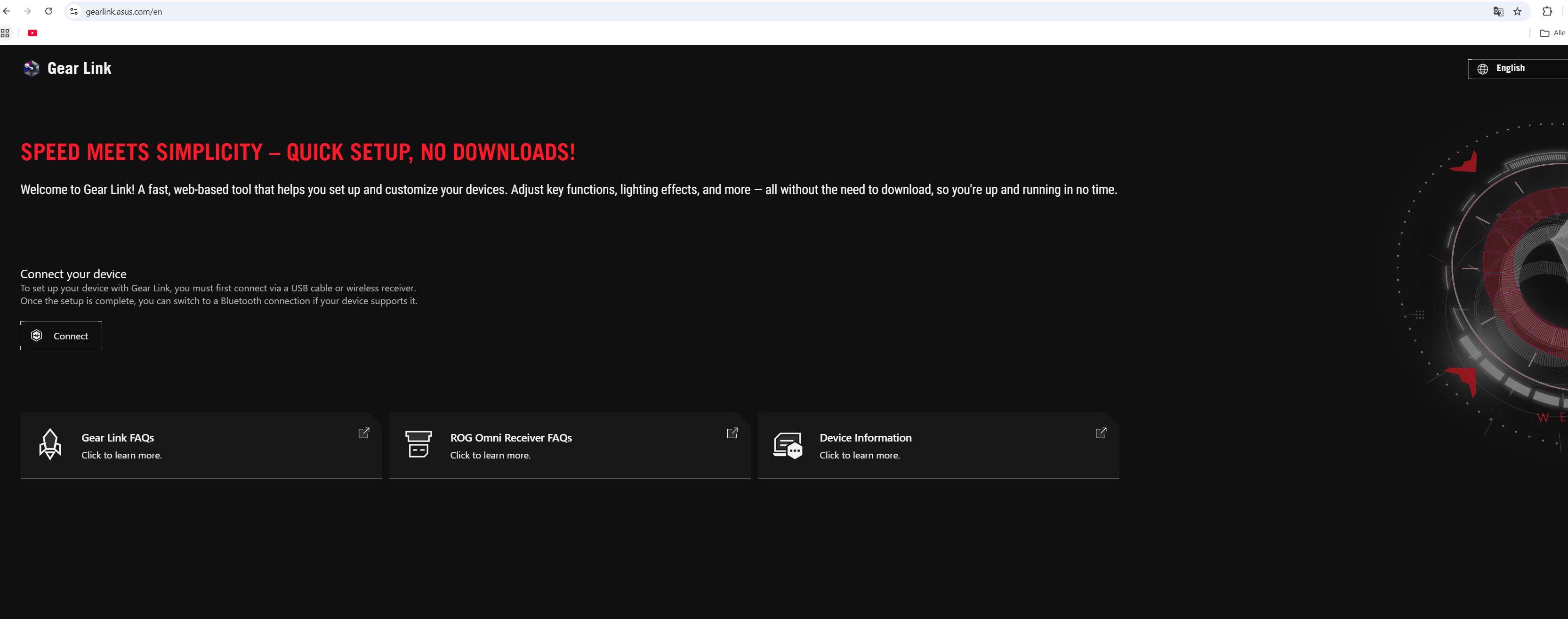The image size is (1568, 619).
Task: Open the browser translate page icon
Action: click(x=1499, y=12)
